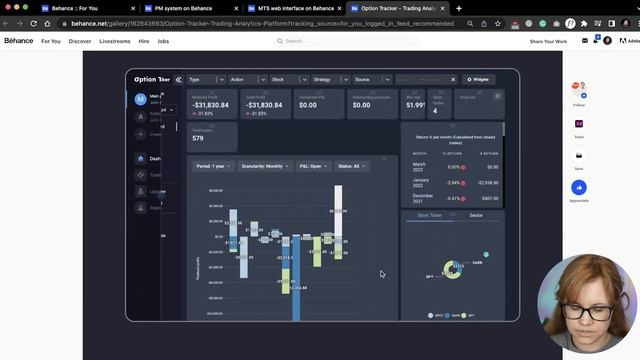
Task: Click the January 2022 row in returns table
Action: 455,183
